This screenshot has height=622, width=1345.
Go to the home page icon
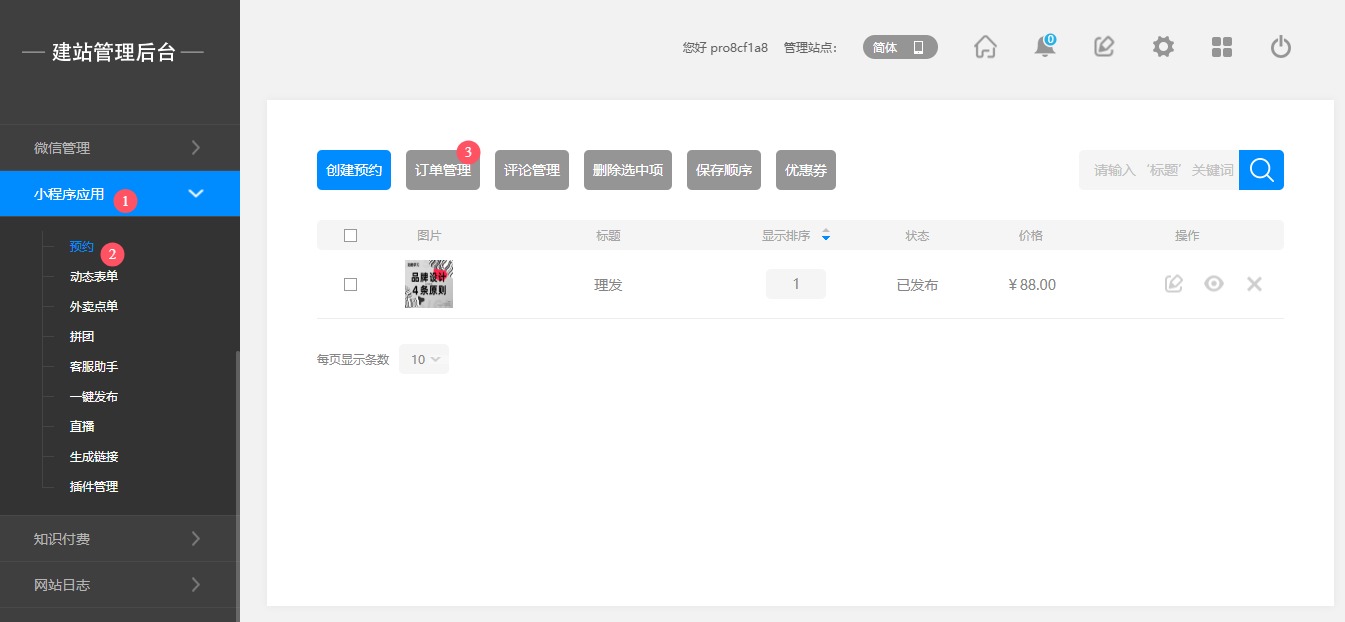(985, 47)
